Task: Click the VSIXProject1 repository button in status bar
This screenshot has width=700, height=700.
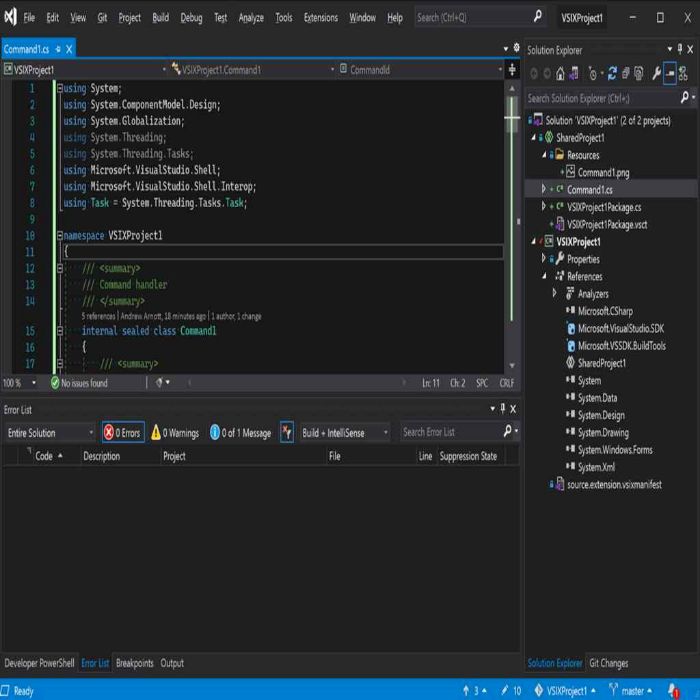Action: pos(565,691)
